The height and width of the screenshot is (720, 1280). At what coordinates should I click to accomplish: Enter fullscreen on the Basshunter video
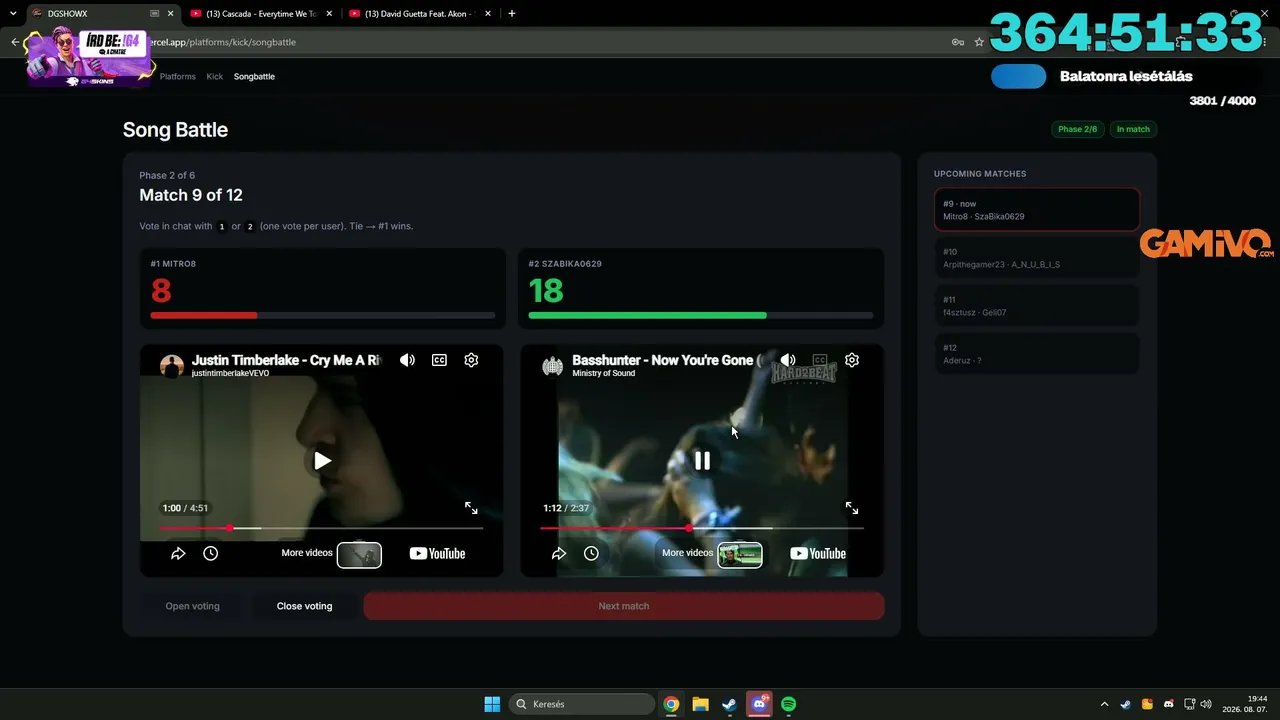(x=852, y=508)
